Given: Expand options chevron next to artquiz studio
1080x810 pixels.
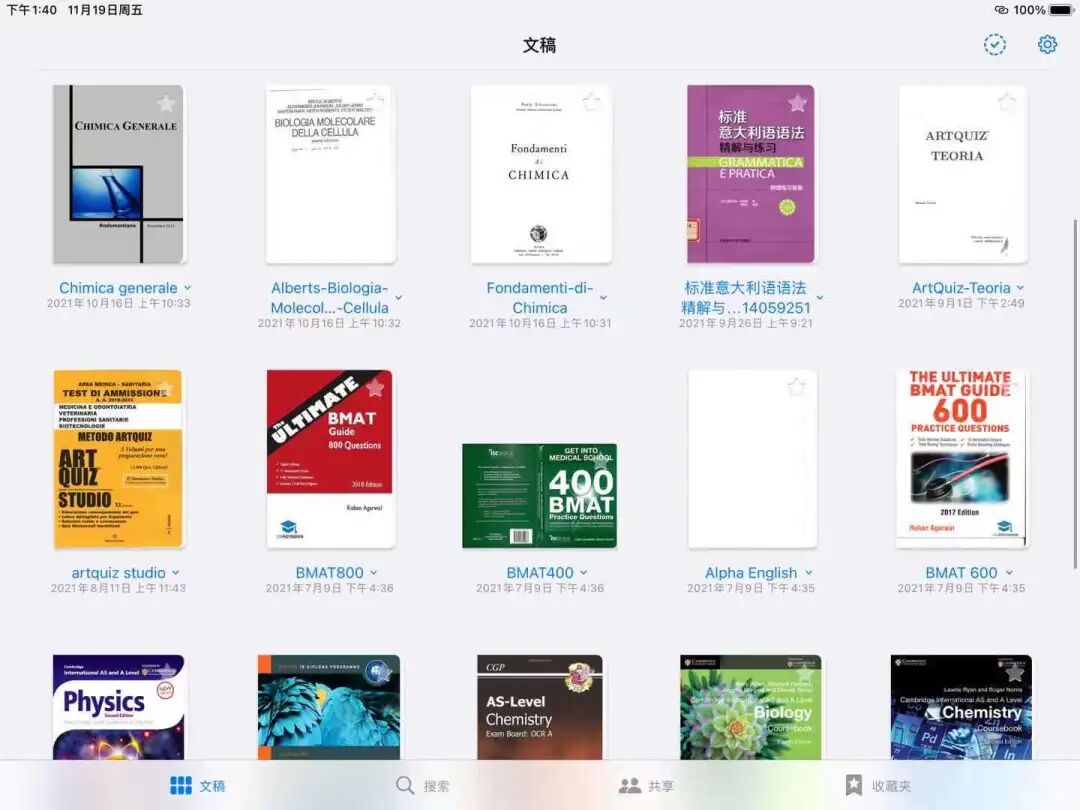Looking at the screenshot, I should (176, 573).
